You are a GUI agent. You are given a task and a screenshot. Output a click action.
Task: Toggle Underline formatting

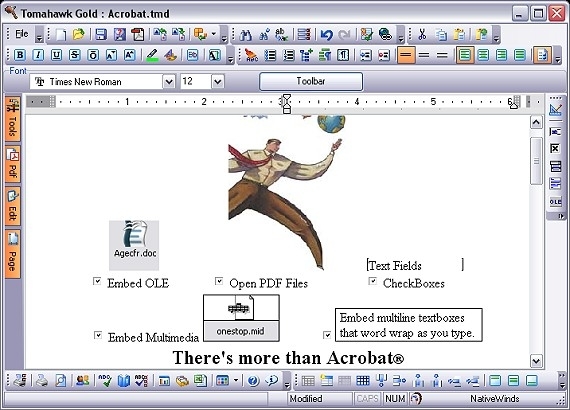[x=56, y=55]
